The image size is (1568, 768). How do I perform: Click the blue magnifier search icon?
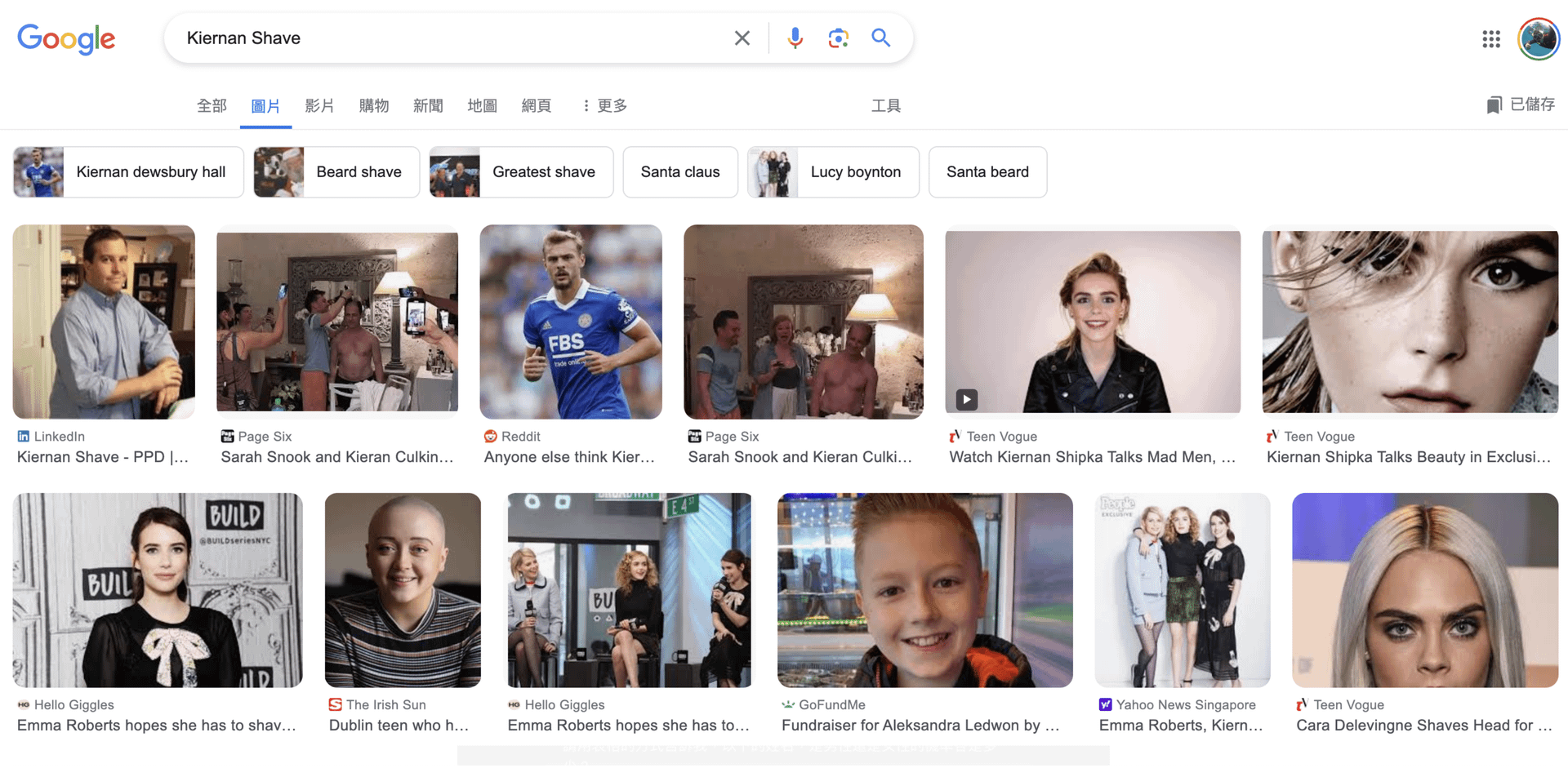(x=880, y=38)
